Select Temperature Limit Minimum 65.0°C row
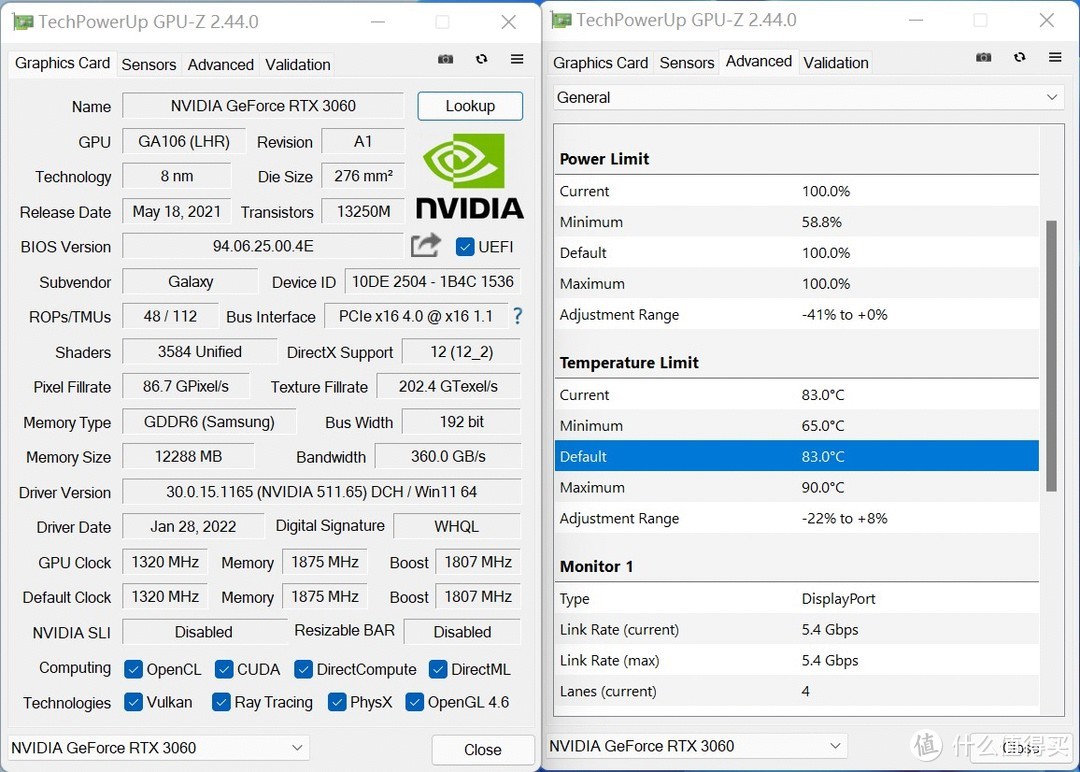 pyautogui.click(x=796, y=426)
